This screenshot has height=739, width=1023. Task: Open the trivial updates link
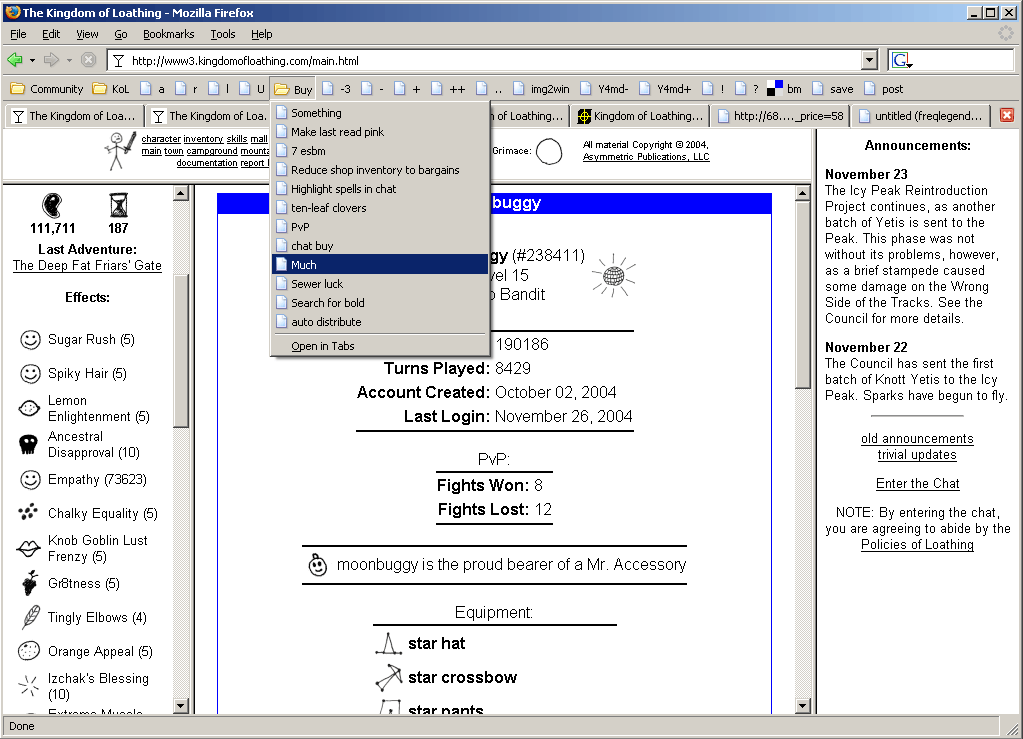(x=917, y=455)
